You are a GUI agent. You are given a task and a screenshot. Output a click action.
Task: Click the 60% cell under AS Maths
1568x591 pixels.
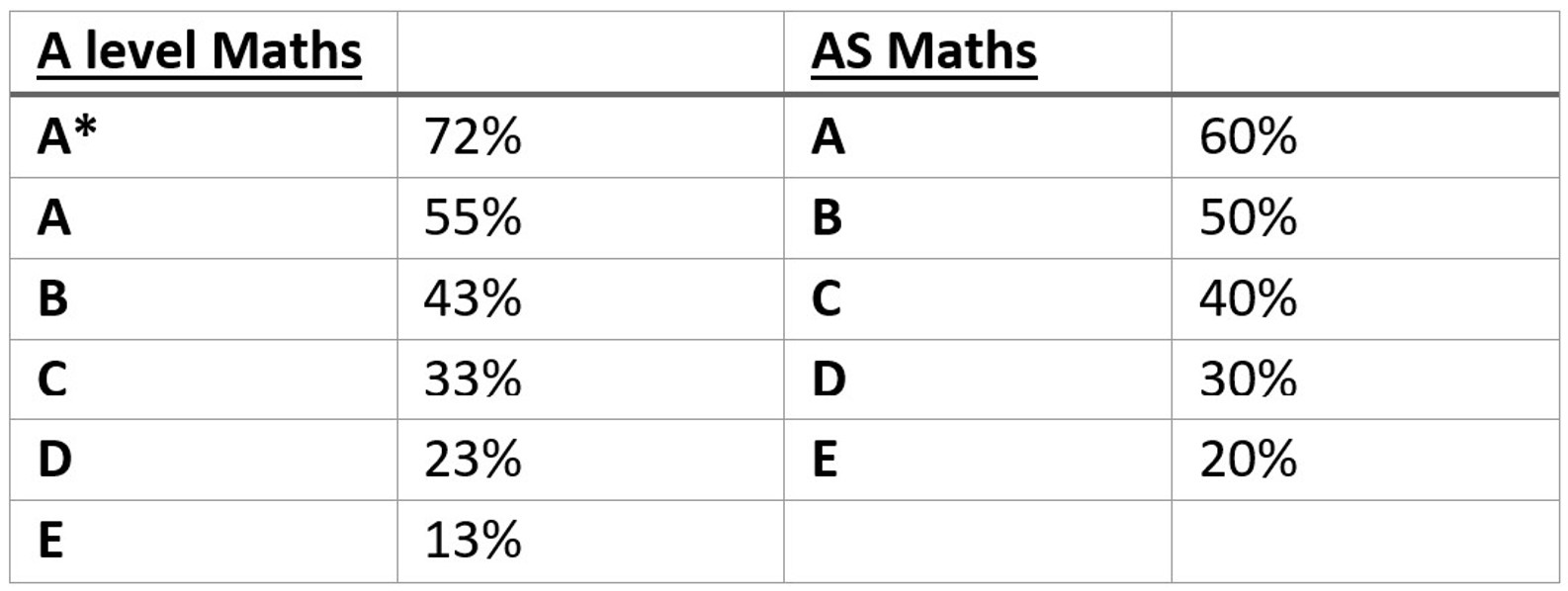click(x=1248, y=136)
